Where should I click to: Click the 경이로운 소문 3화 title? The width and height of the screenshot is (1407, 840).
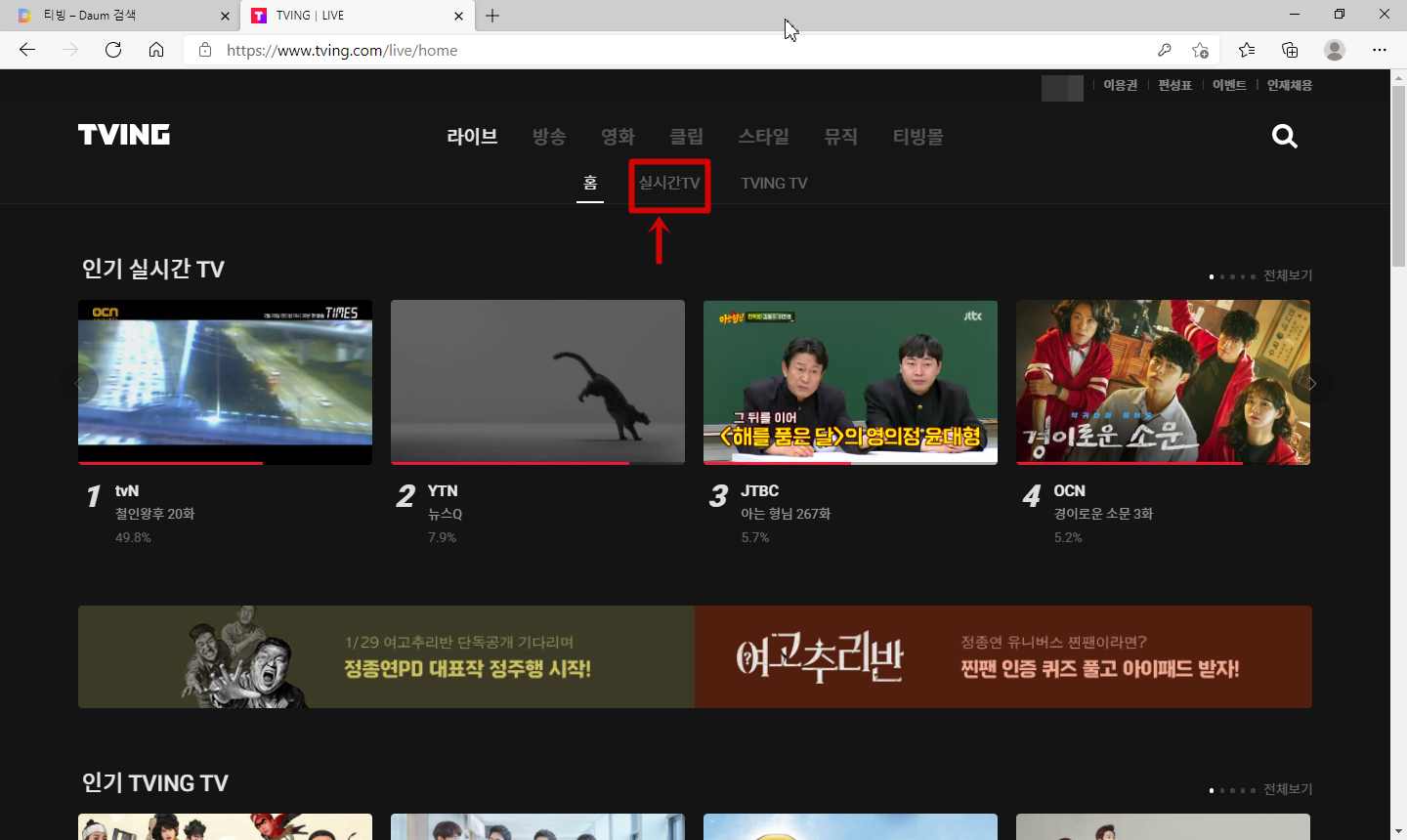tap(1103, 514)
